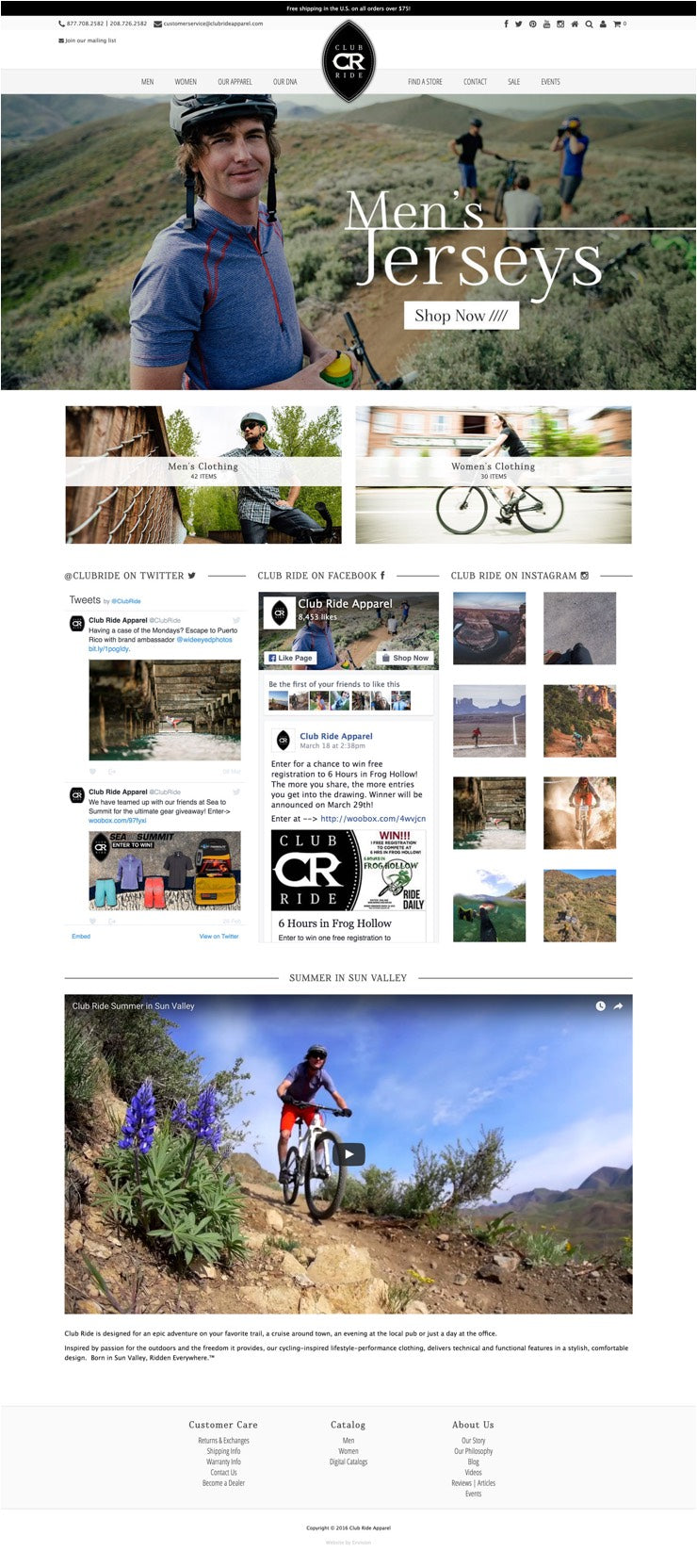View the shopping cart icon

coord(619,24)
